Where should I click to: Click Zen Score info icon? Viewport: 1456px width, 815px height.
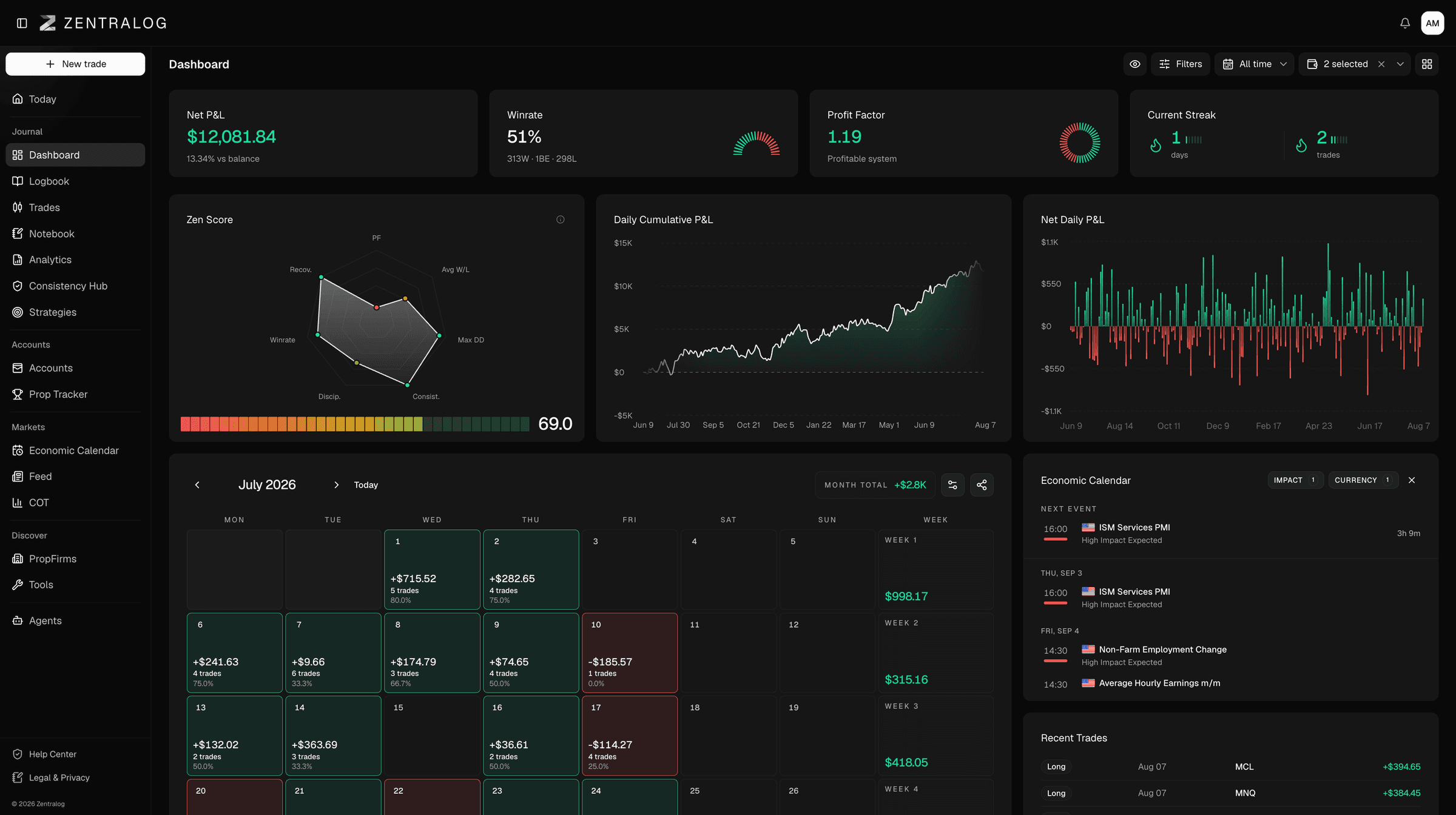pos(561,220)
